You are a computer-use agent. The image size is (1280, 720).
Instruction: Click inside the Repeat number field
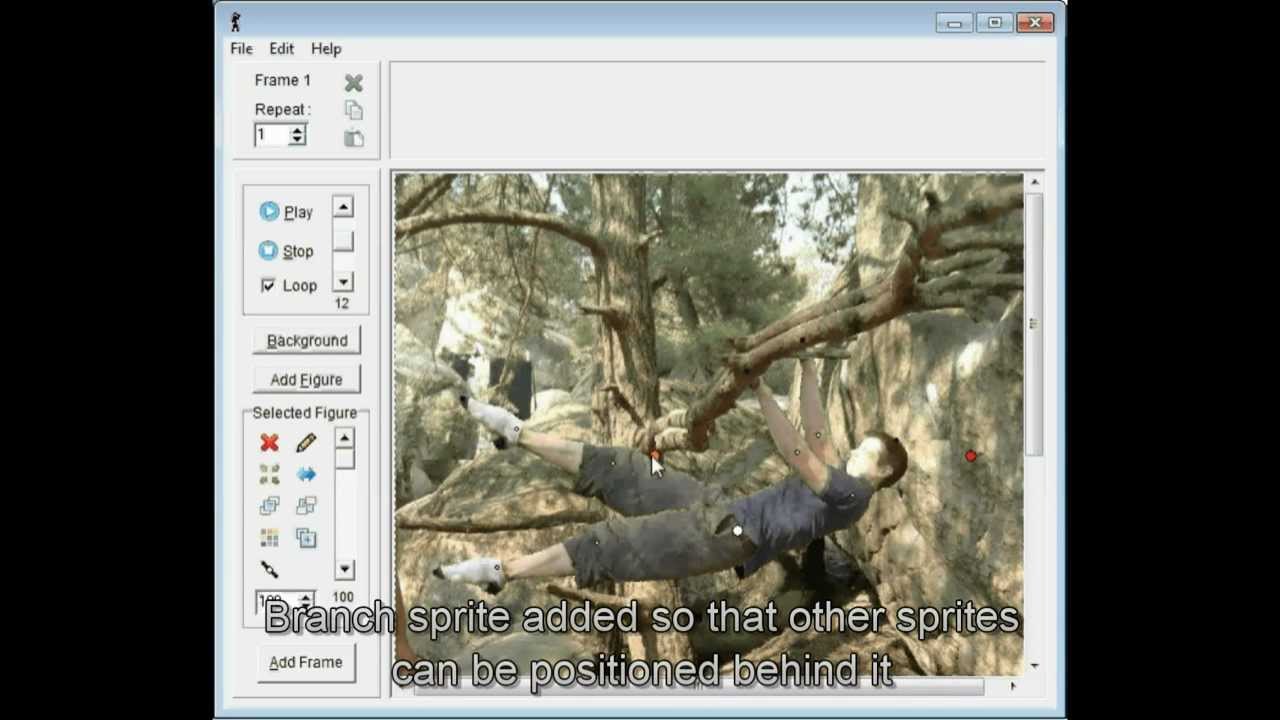point(272,135)
